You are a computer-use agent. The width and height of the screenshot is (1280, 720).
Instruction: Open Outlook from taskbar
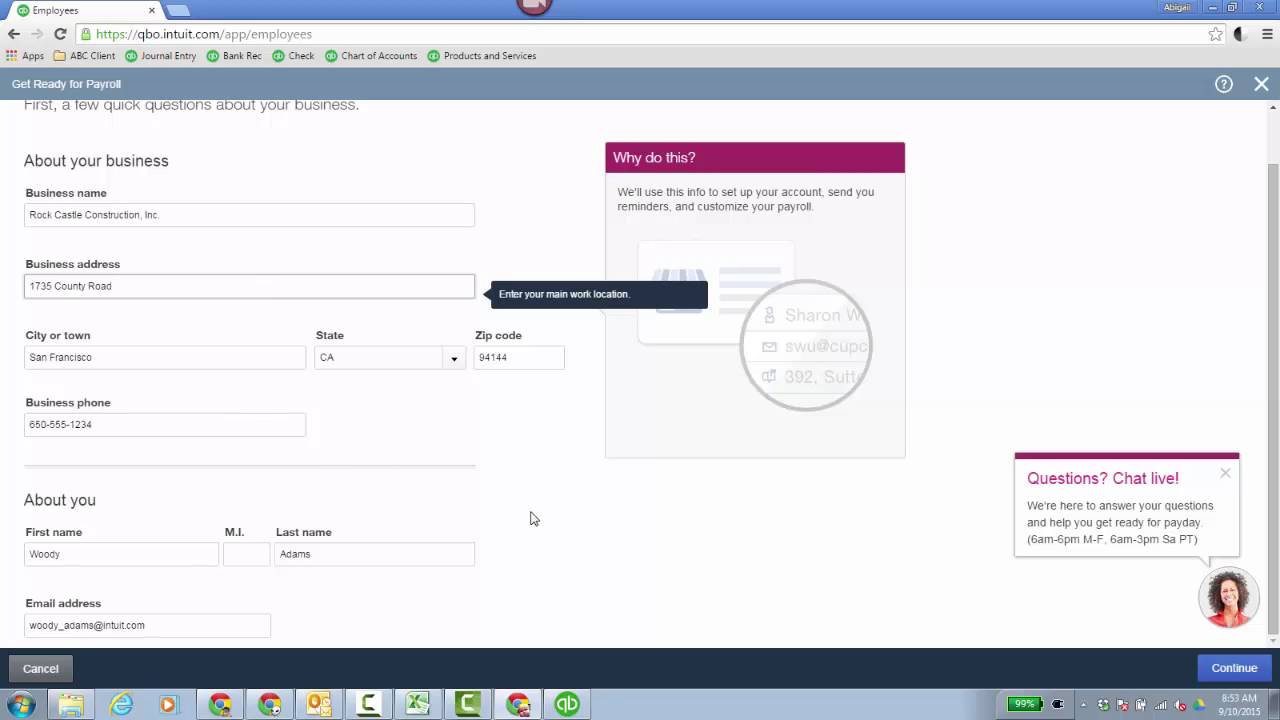[319, 704]
